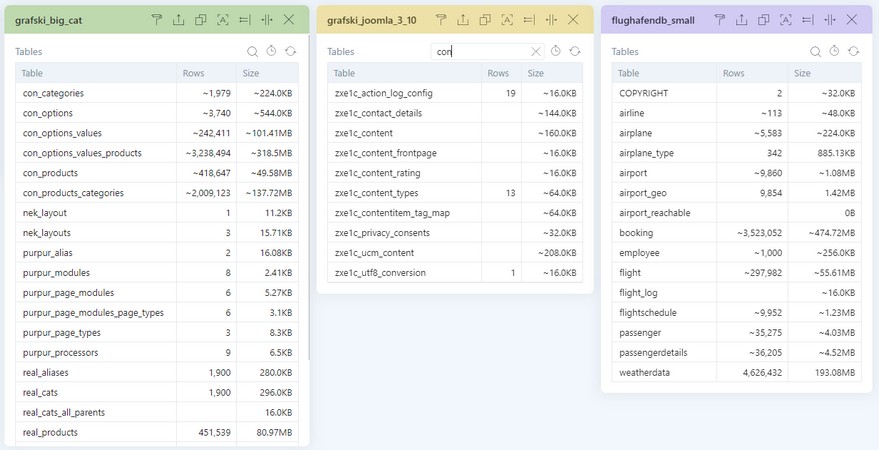Open table search in grafski_big_cat panel
879x450 pixels.
[253, 51]
